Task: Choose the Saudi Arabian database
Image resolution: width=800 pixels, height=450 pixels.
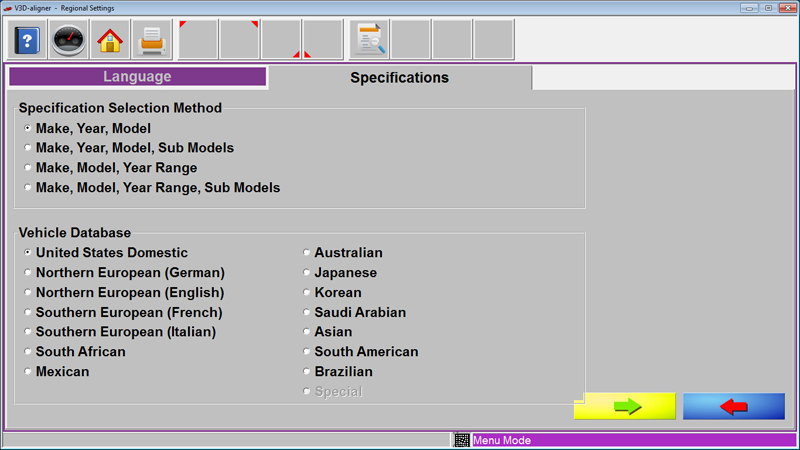Action: point(355,312)
